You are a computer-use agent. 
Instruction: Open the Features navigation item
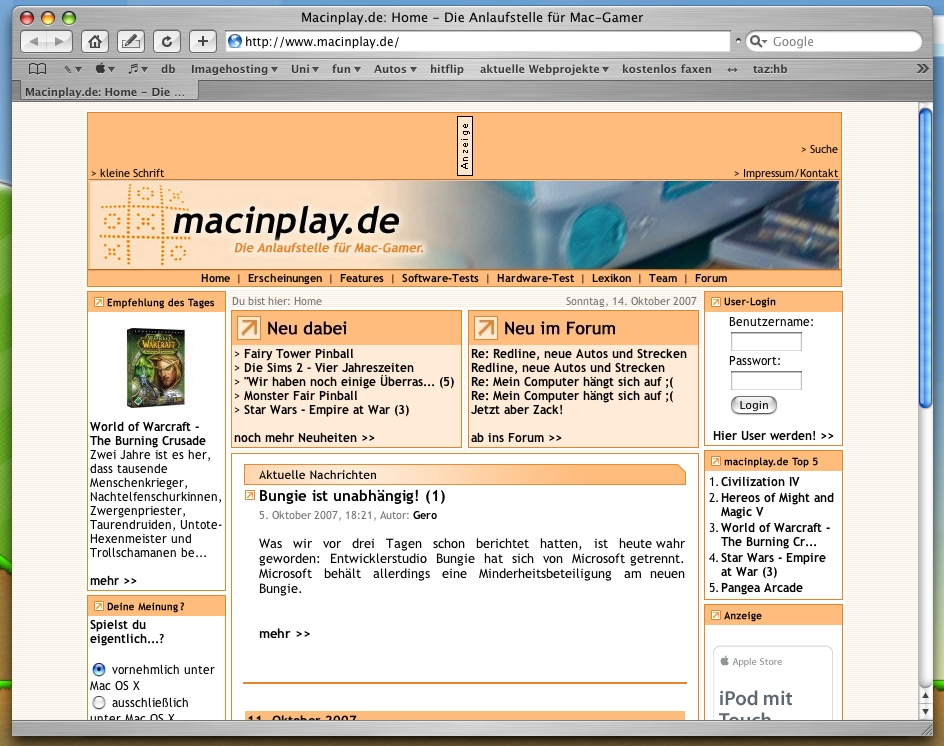pyautogui.click(x=361, y=278)
